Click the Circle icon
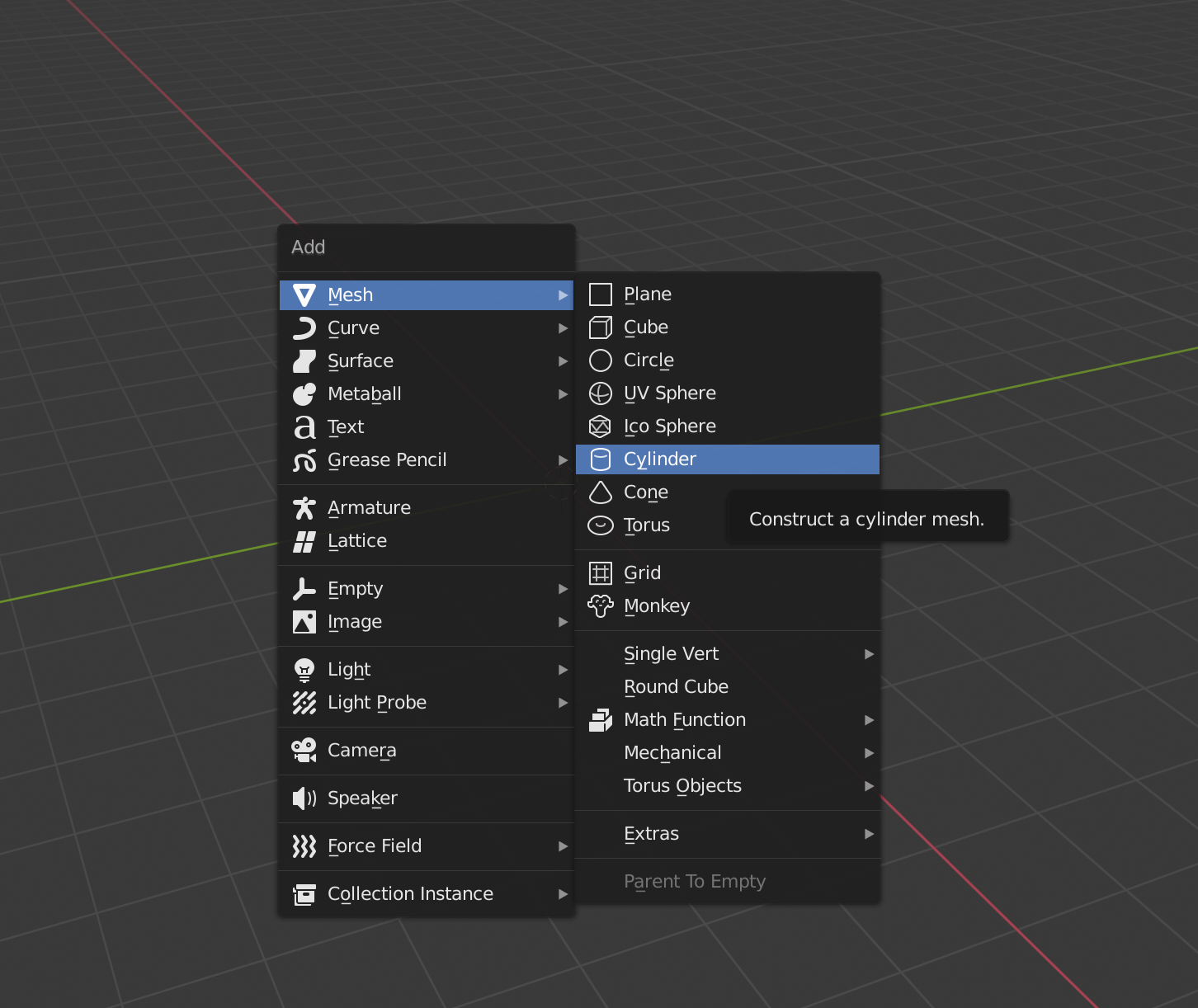This screenshot has width=1198, height=1008. tap(601, 360)
